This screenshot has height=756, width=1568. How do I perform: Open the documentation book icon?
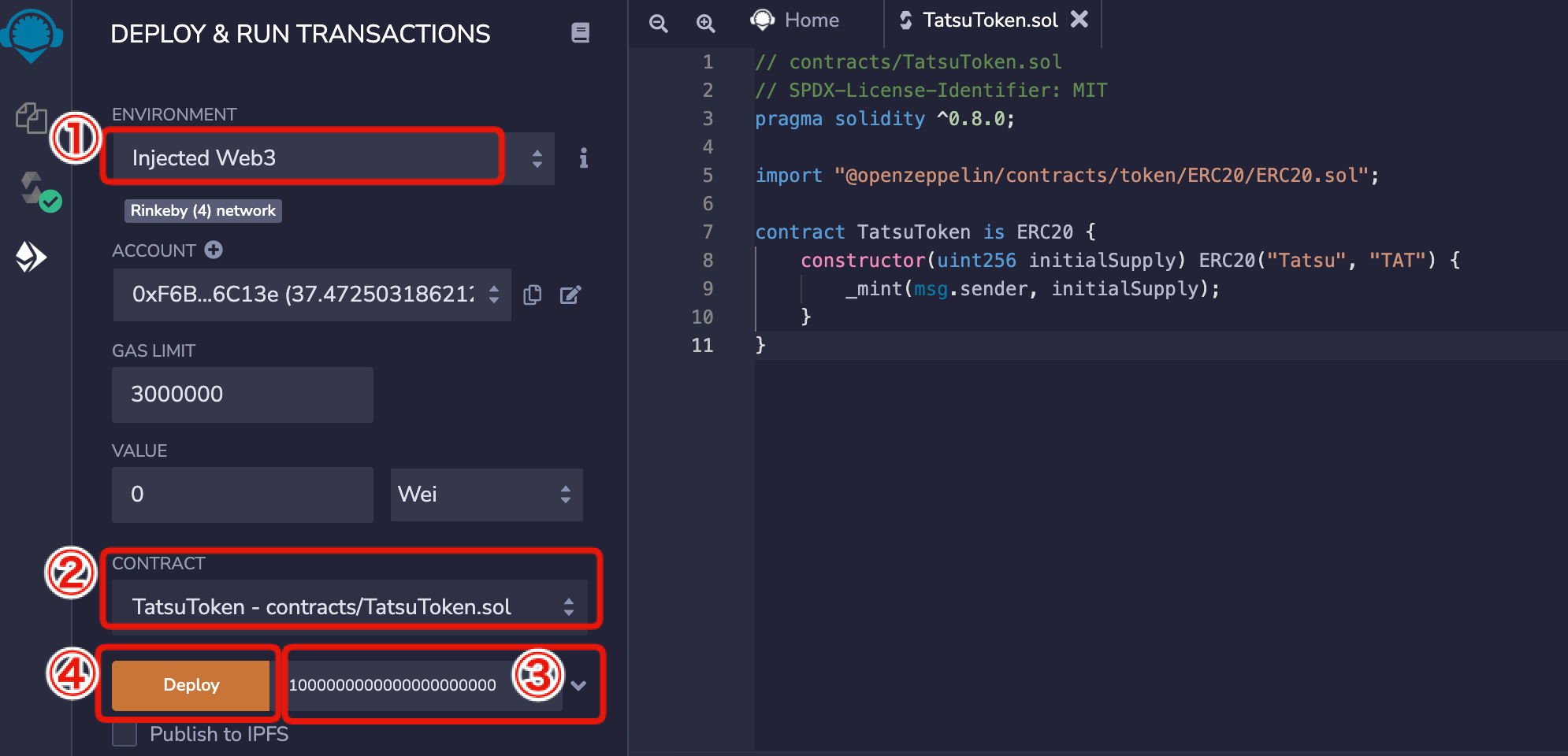click(581, 33)
